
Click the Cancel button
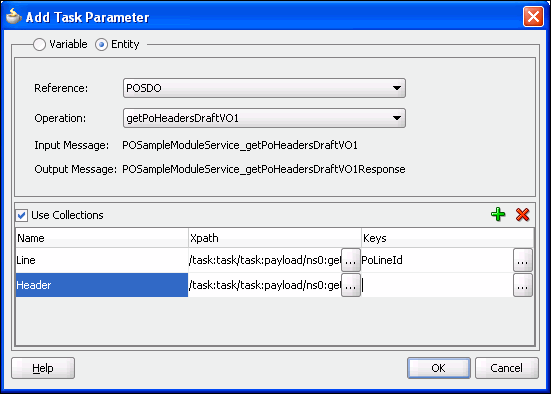[x=507, y=368]
